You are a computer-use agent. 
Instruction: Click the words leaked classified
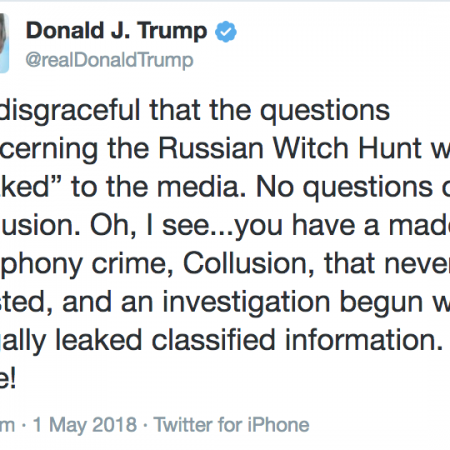pyautogui.click(x=165, y=340)
